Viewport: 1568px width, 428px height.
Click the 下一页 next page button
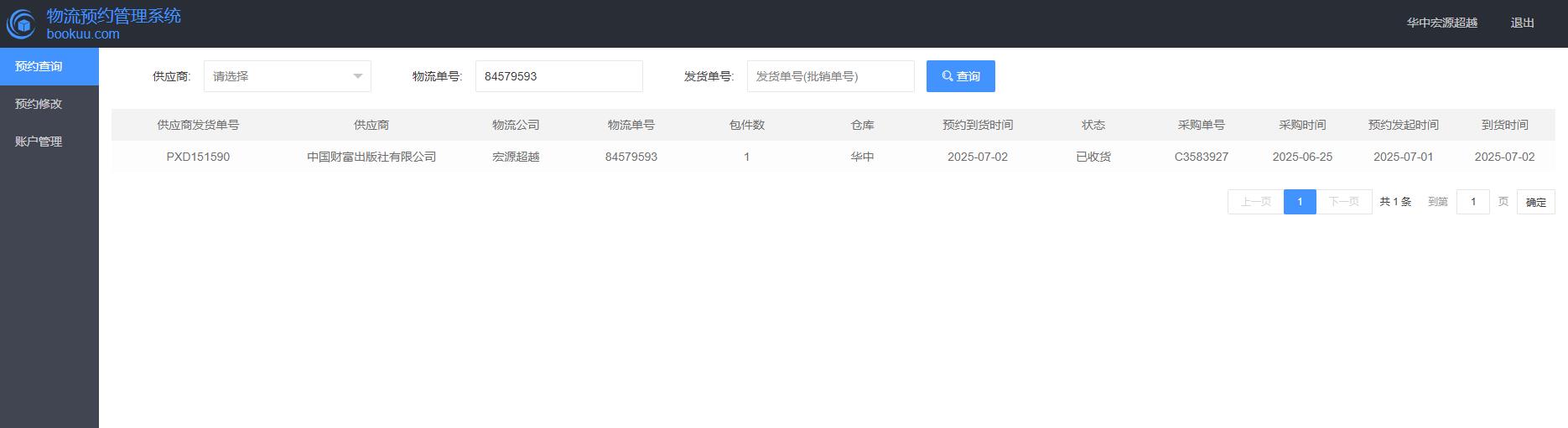[x=1343, y=202]
